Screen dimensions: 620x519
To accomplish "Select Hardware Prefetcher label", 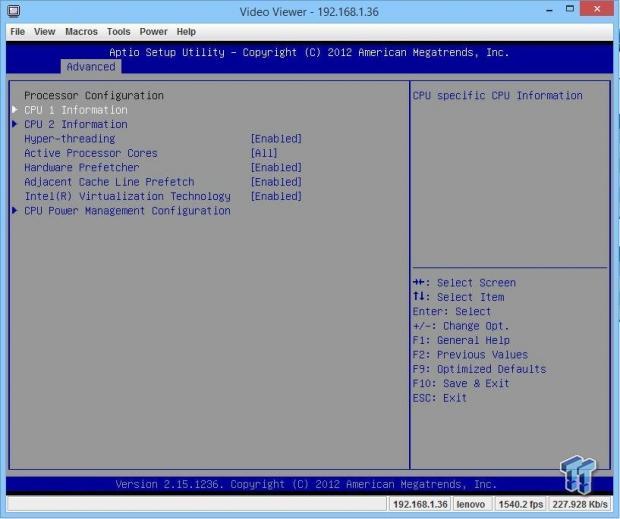I will (x=81, y=168).
